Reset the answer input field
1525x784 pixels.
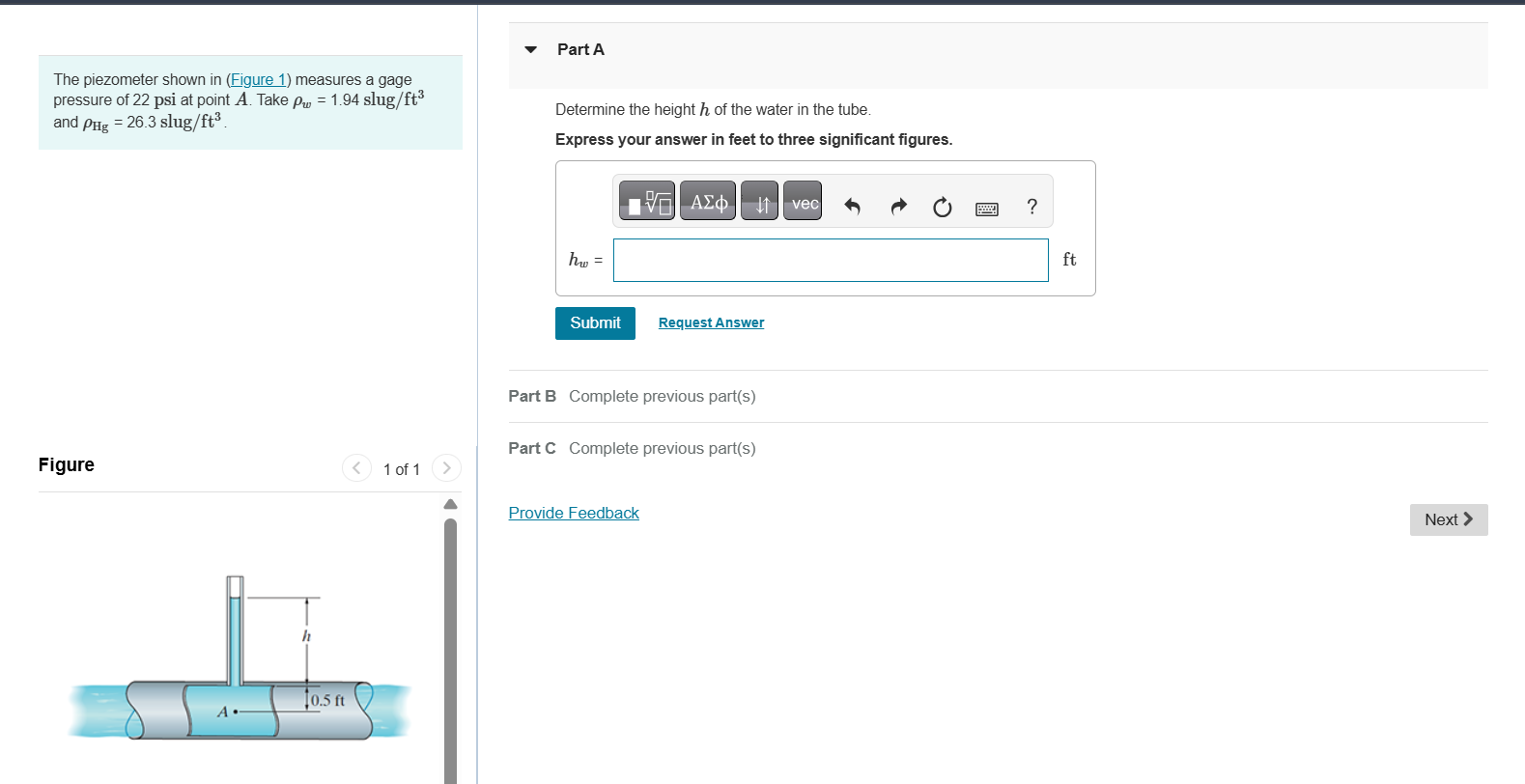pyautogui.click(x=943, y=207)
